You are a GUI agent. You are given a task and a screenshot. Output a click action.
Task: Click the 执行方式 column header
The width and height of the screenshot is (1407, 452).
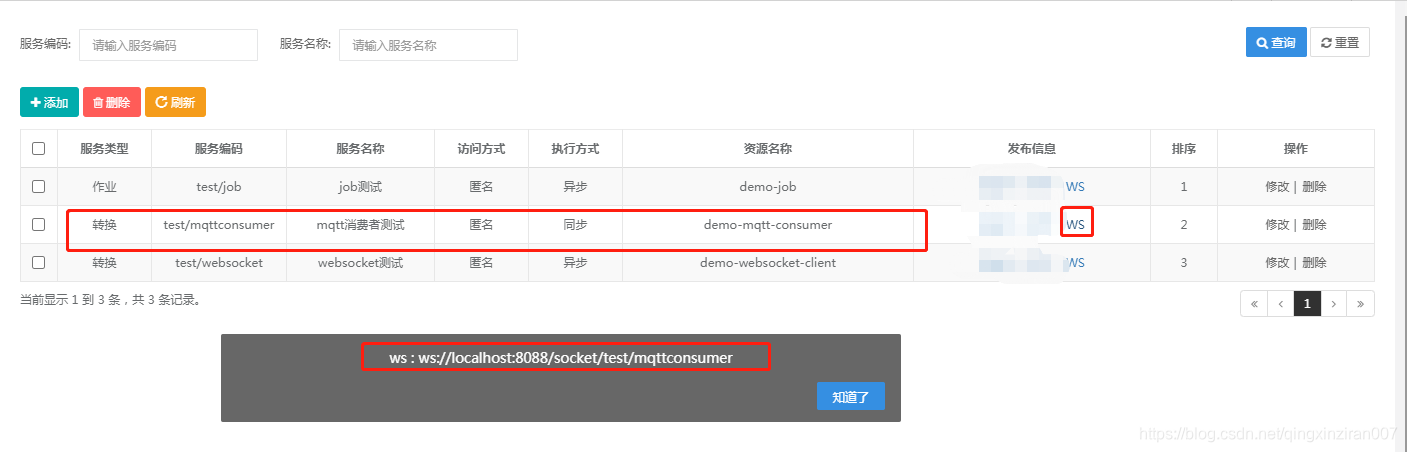click(575, 148)
